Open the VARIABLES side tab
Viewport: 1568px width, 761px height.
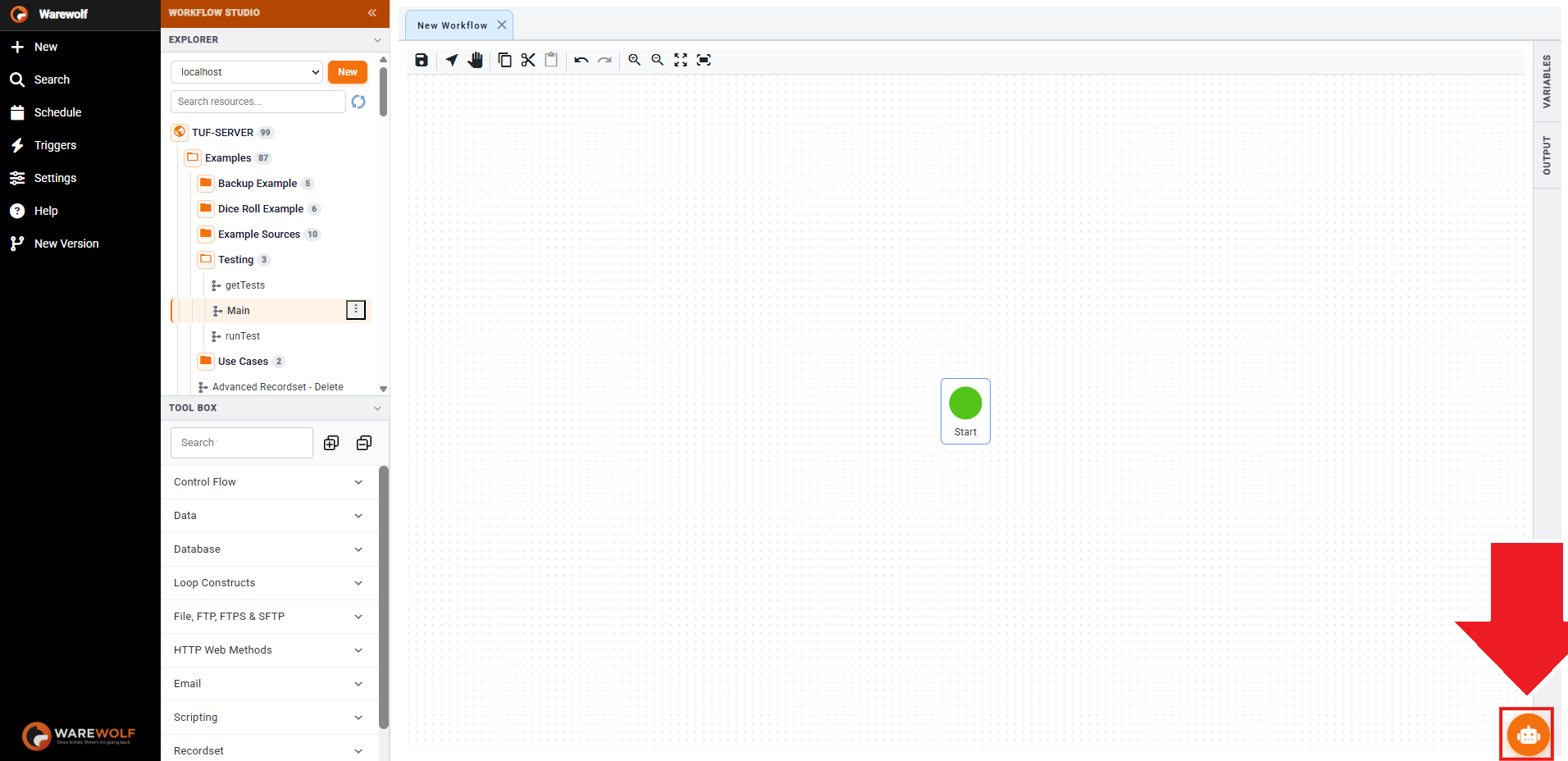[x=1547, y=81]
